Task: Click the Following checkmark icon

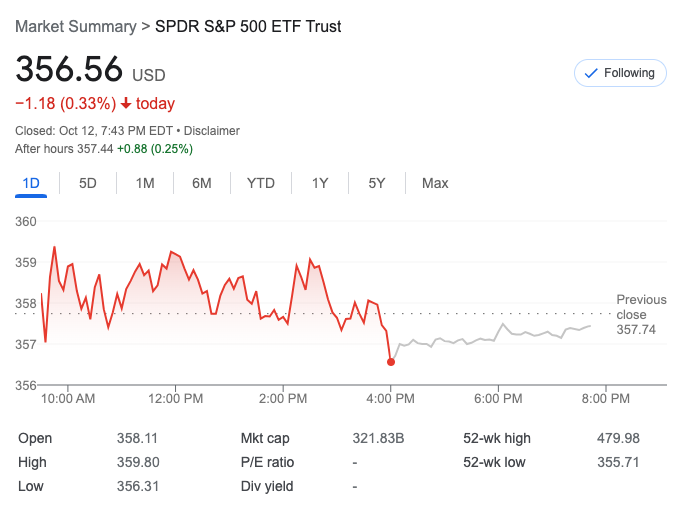Action: (x=590, y=73)
